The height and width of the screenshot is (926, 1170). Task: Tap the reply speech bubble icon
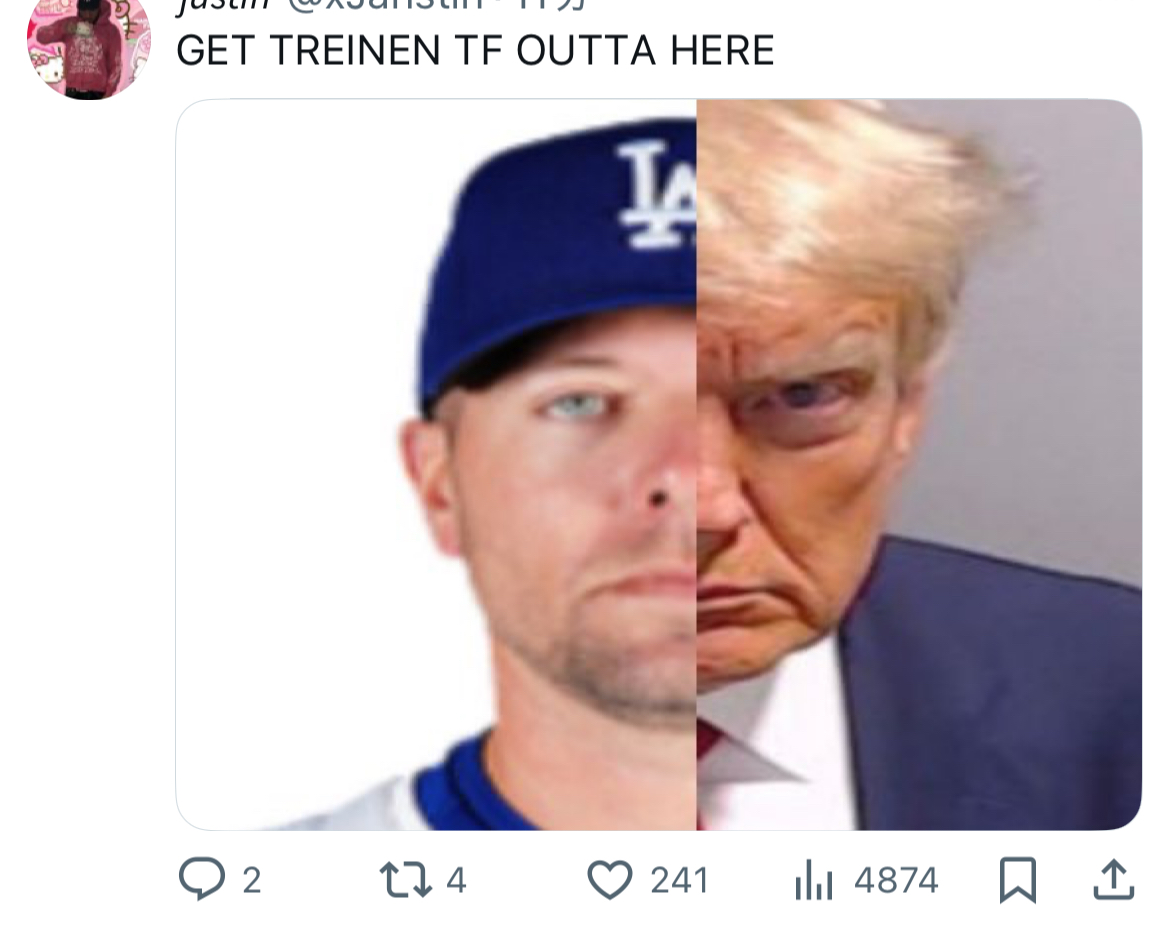[x=201, y=878]
